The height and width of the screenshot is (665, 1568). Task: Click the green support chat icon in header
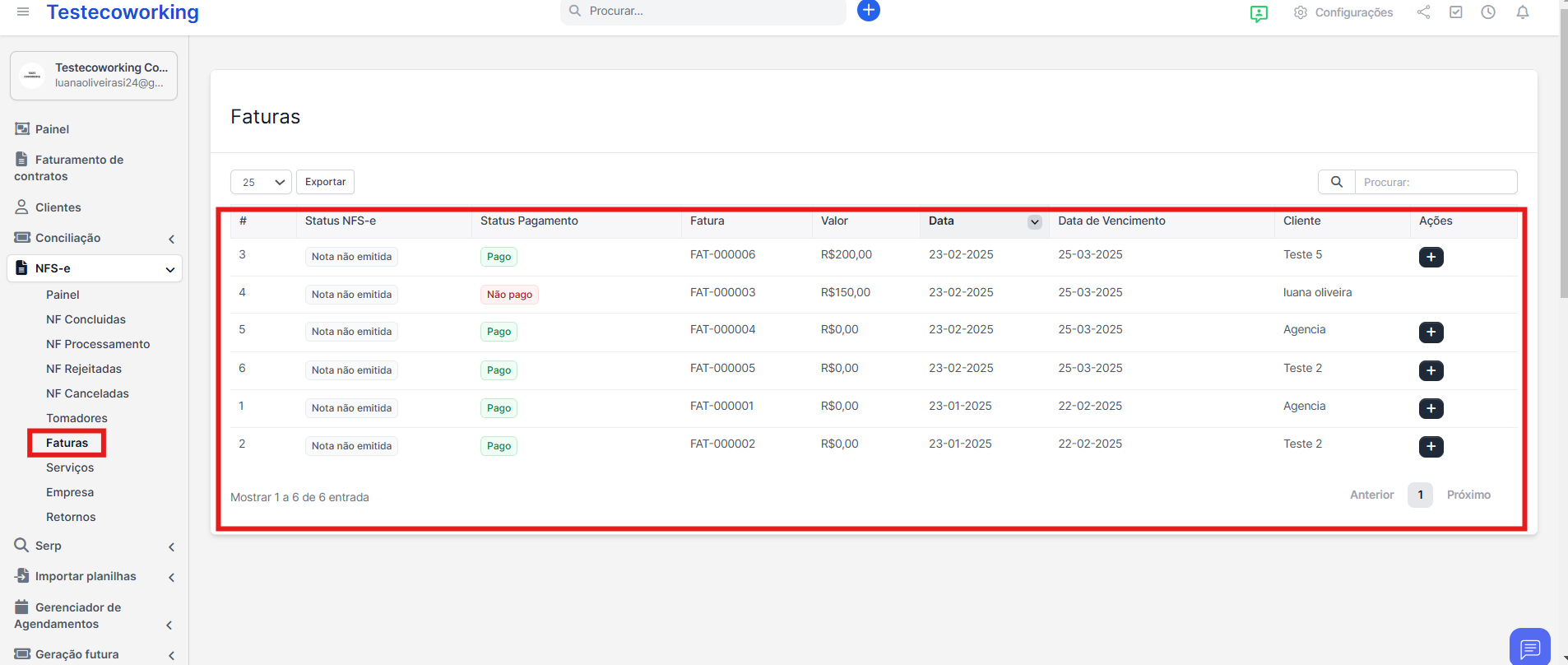tap(1258, 14)
